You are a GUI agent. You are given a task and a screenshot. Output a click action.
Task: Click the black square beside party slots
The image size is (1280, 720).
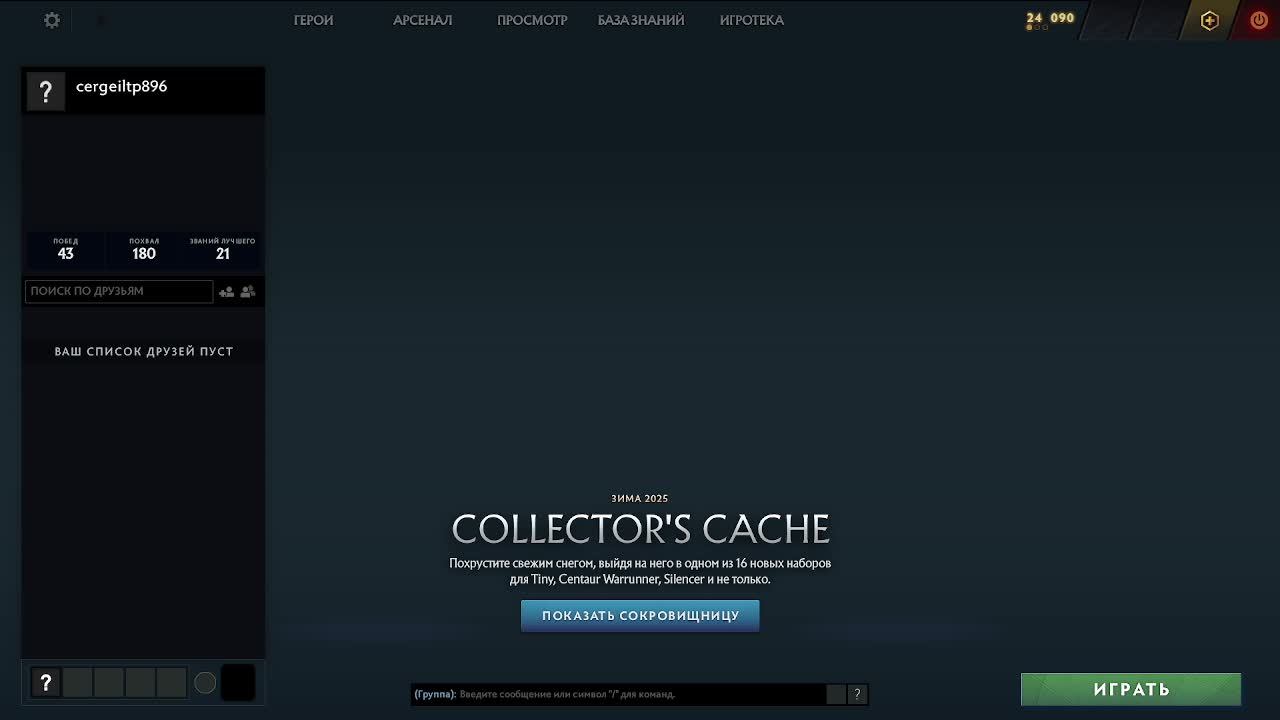tap(237, 683)
